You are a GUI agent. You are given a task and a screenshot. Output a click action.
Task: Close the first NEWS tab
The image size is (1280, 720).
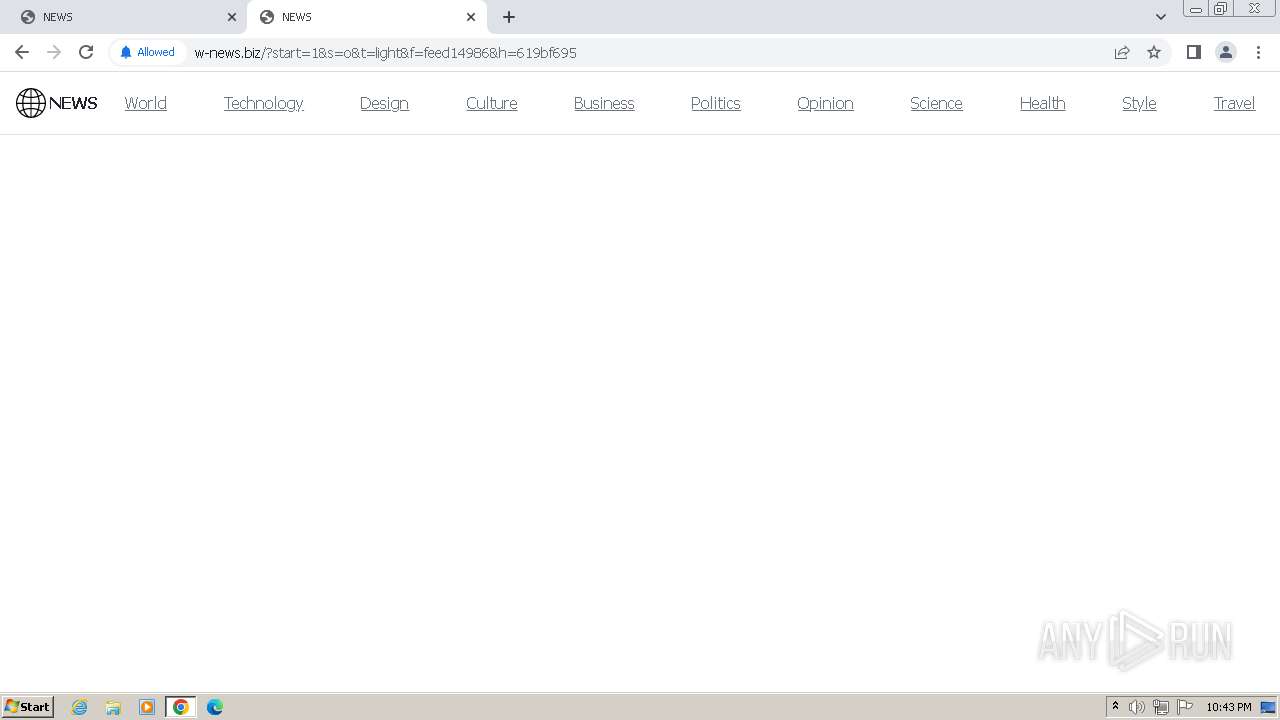click(x=232, y=17)
